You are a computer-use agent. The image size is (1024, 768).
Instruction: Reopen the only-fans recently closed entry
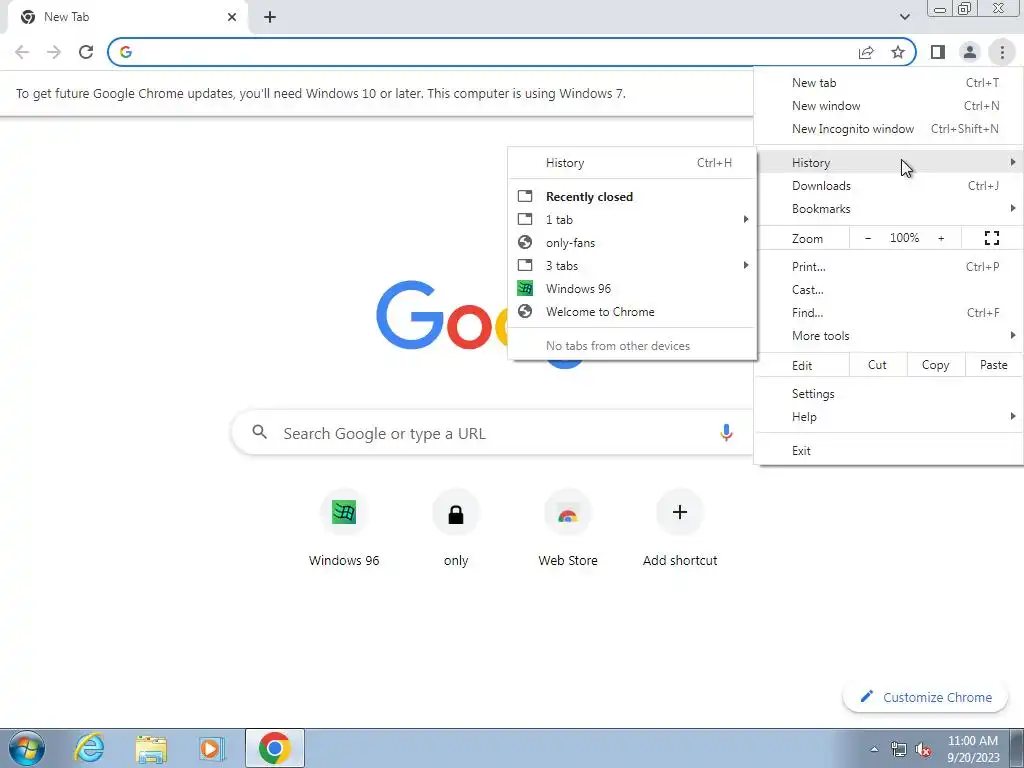coord(632,243)
